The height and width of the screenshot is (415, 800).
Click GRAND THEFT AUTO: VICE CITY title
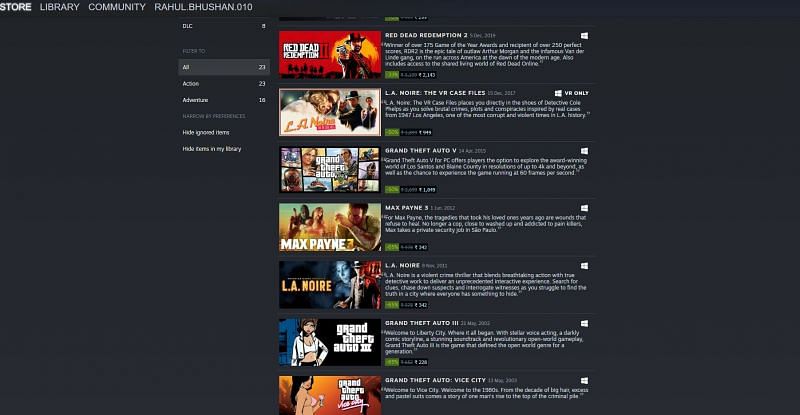[435, 380]
